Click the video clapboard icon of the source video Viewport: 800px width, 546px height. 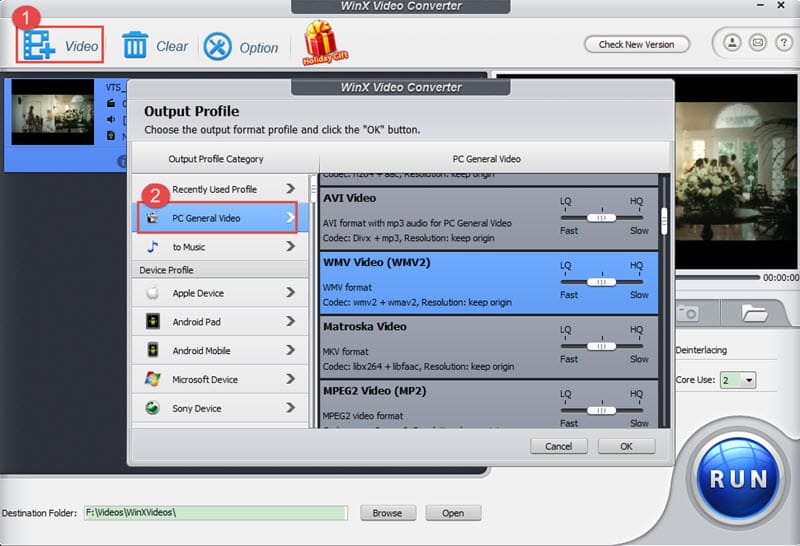[111, 104]
